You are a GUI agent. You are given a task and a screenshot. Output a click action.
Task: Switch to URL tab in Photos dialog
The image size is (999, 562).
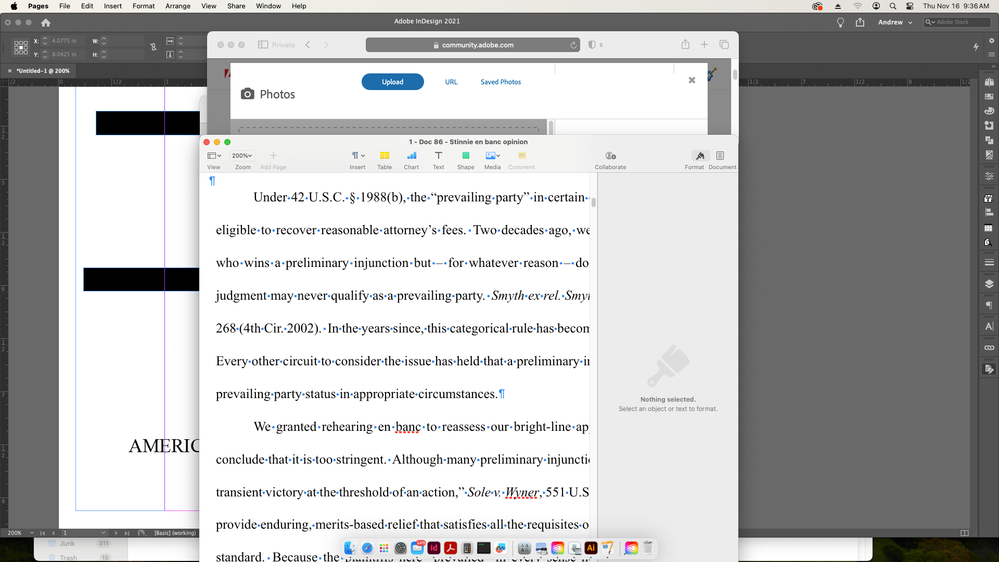pyautogui.click(x=451, y=82)
